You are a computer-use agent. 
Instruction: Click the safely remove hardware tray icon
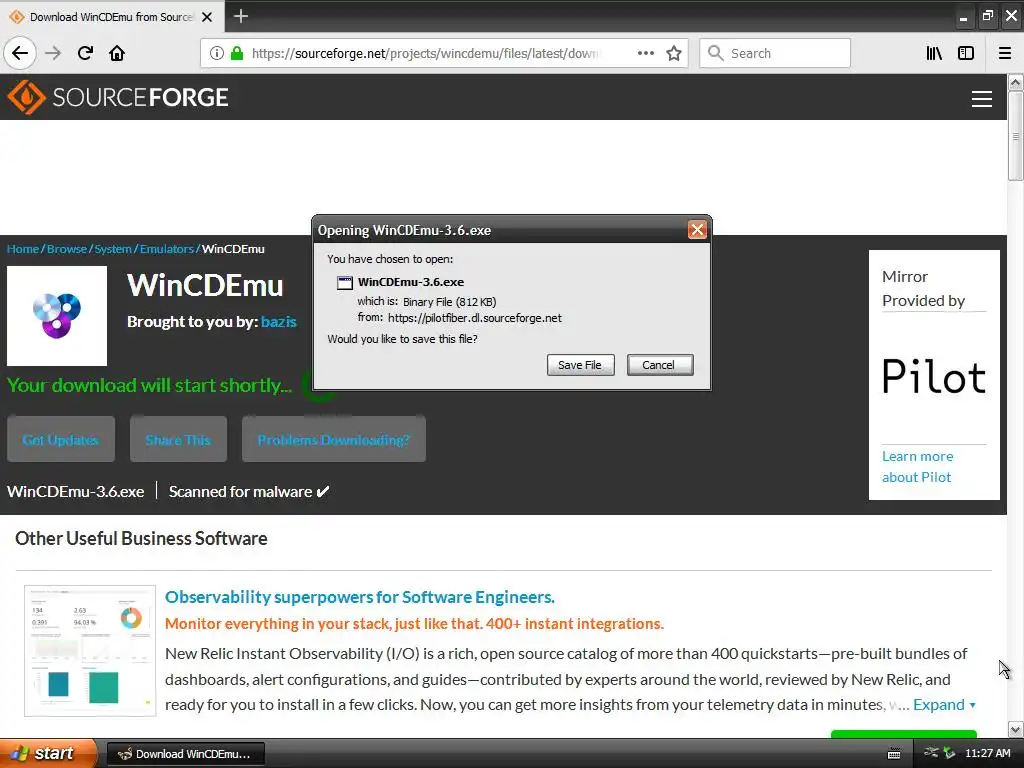pos(949,753)
